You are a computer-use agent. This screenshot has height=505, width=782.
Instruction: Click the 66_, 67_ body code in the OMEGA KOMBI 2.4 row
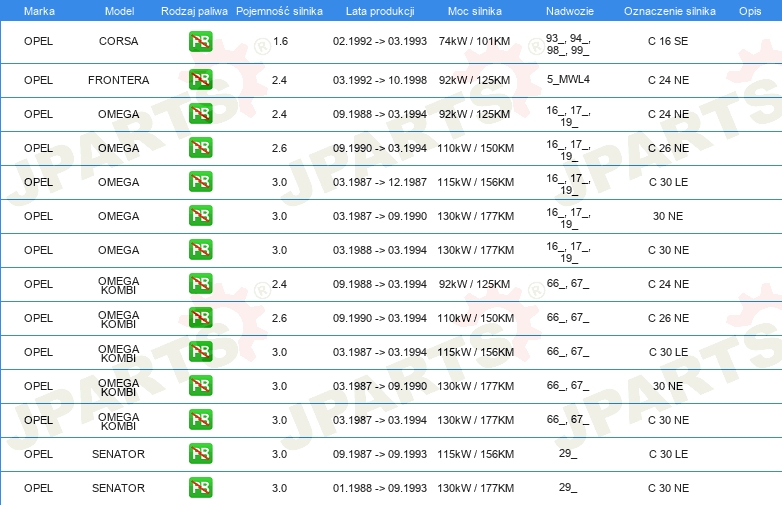pyautogui.click(x=568, y=283)
